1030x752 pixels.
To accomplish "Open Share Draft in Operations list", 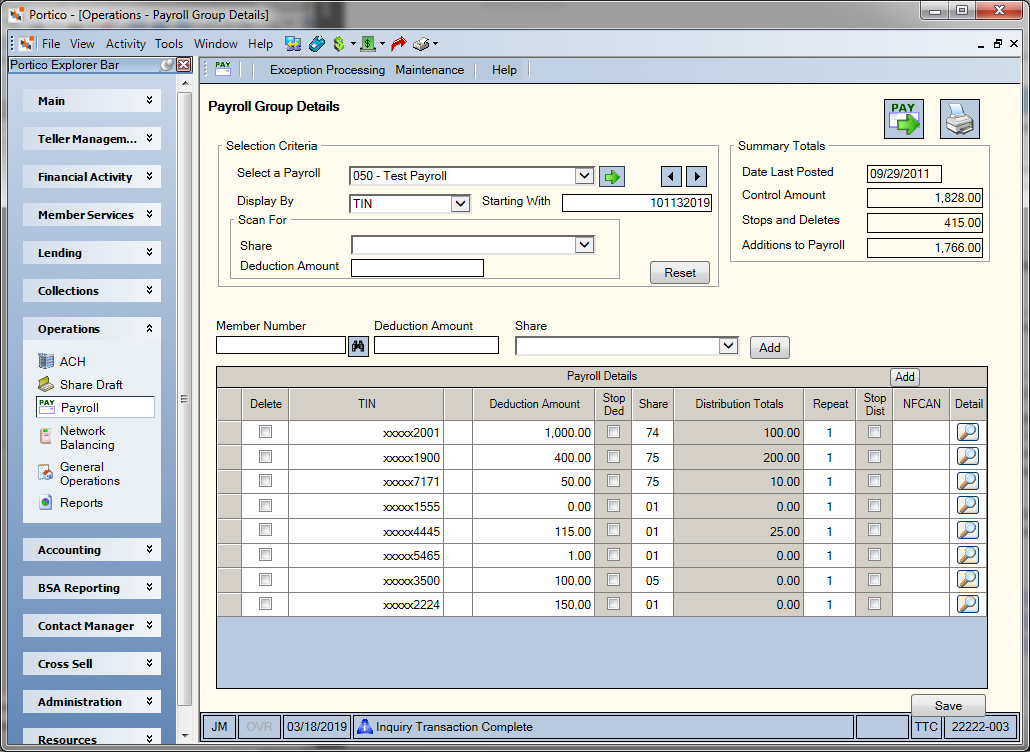I will click(x=91, y=385).
